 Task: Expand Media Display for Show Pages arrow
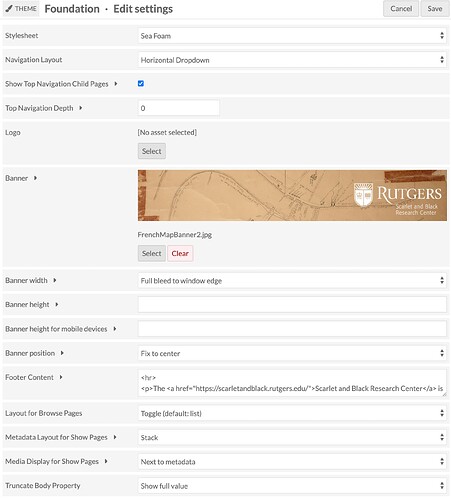click(x=106, y=461)
